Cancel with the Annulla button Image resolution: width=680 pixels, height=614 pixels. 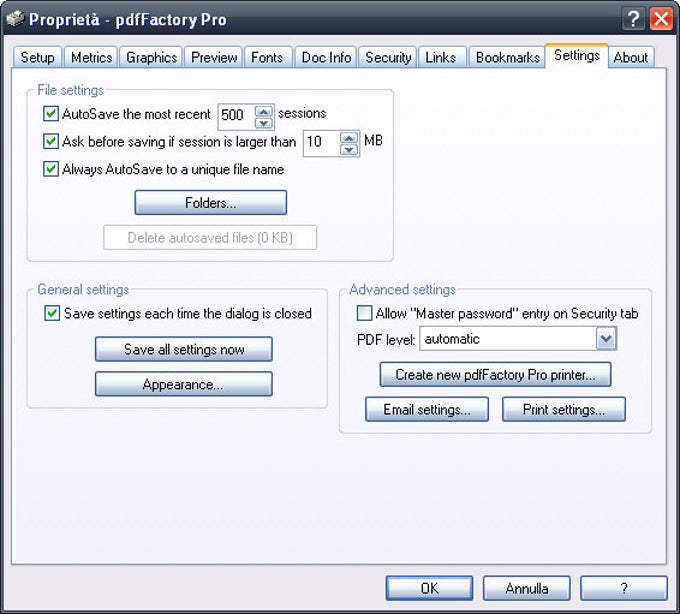tap(526, 588)
